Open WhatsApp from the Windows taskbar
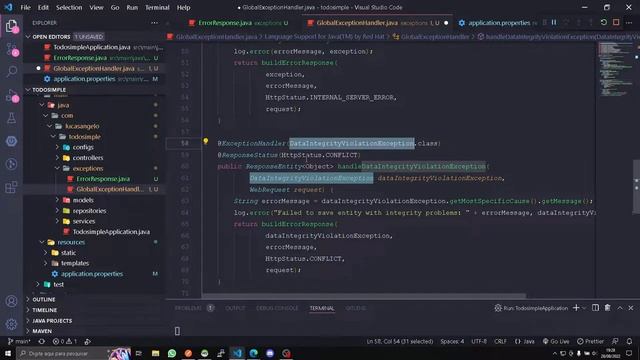 click(x=172, y=353)
